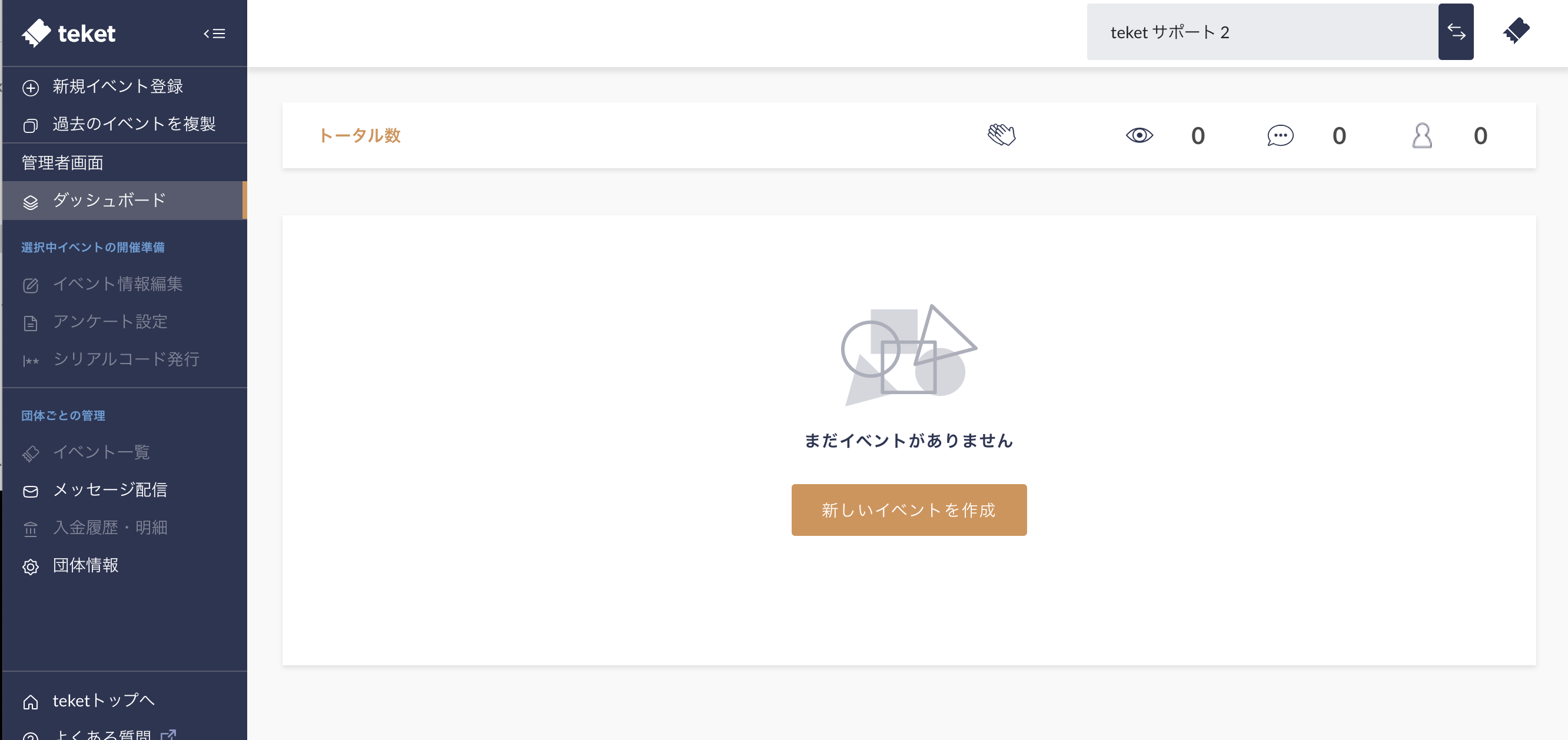Open ダッシュボード via its layers icon
The height and width of the screenshot is (740, 1568).
click(x=30, y=201)
